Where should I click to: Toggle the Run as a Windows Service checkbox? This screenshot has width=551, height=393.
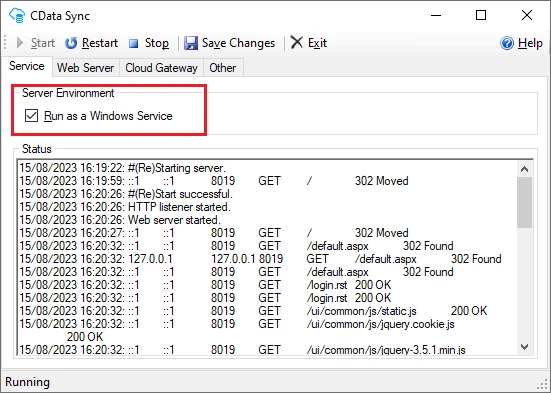click(31, 116)
